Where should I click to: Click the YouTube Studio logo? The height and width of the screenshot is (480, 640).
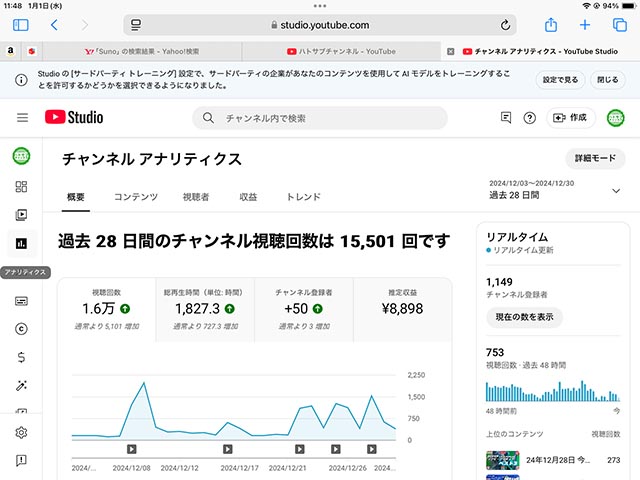(74, 118)
